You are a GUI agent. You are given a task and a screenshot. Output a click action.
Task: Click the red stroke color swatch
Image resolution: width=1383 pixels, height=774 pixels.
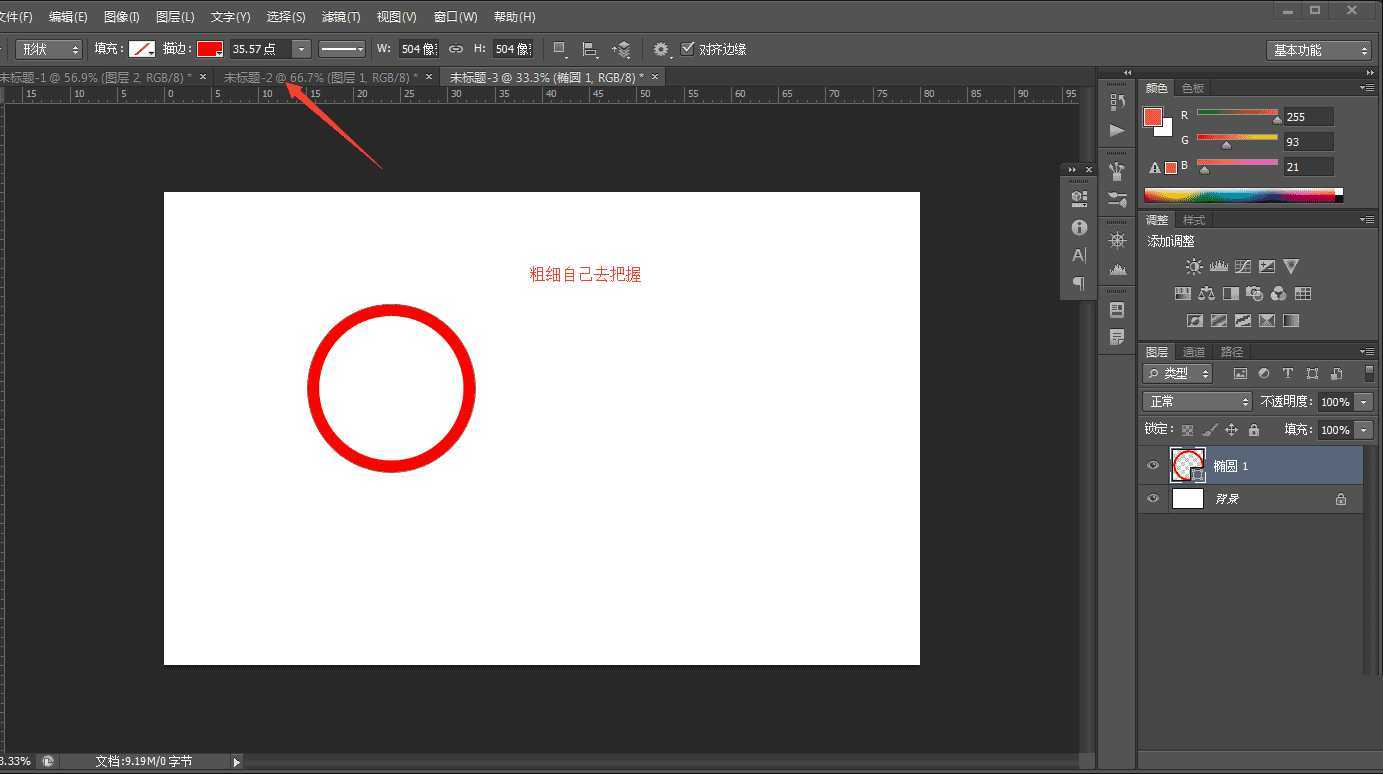coord(210,49)
